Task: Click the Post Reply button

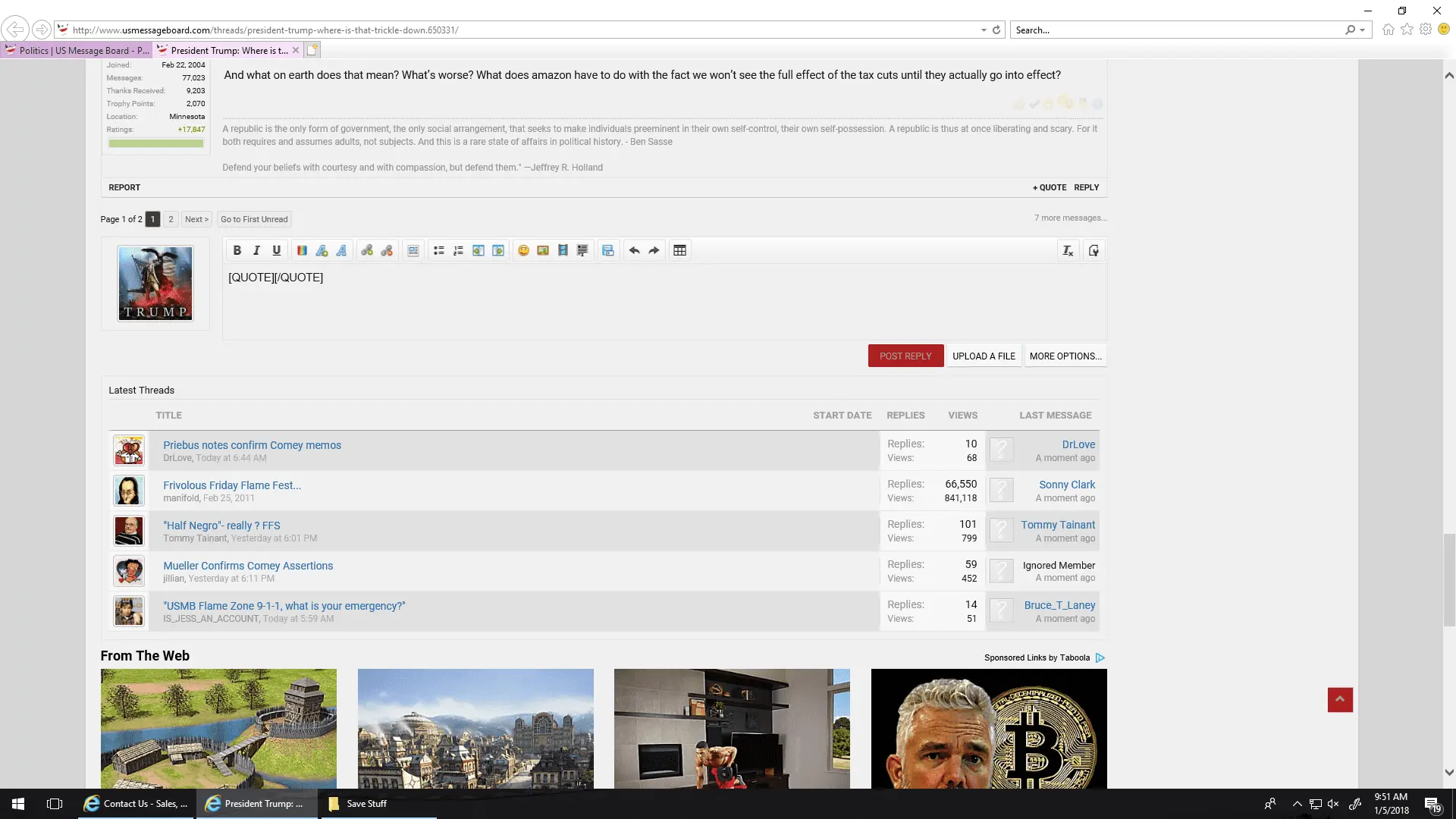Action: tap(905, 356)
